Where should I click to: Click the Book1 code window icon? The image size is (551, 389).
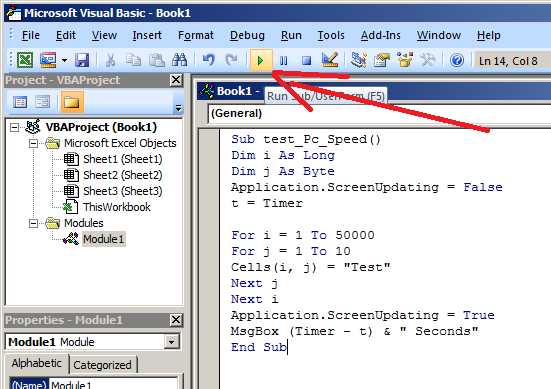[207, 91]
